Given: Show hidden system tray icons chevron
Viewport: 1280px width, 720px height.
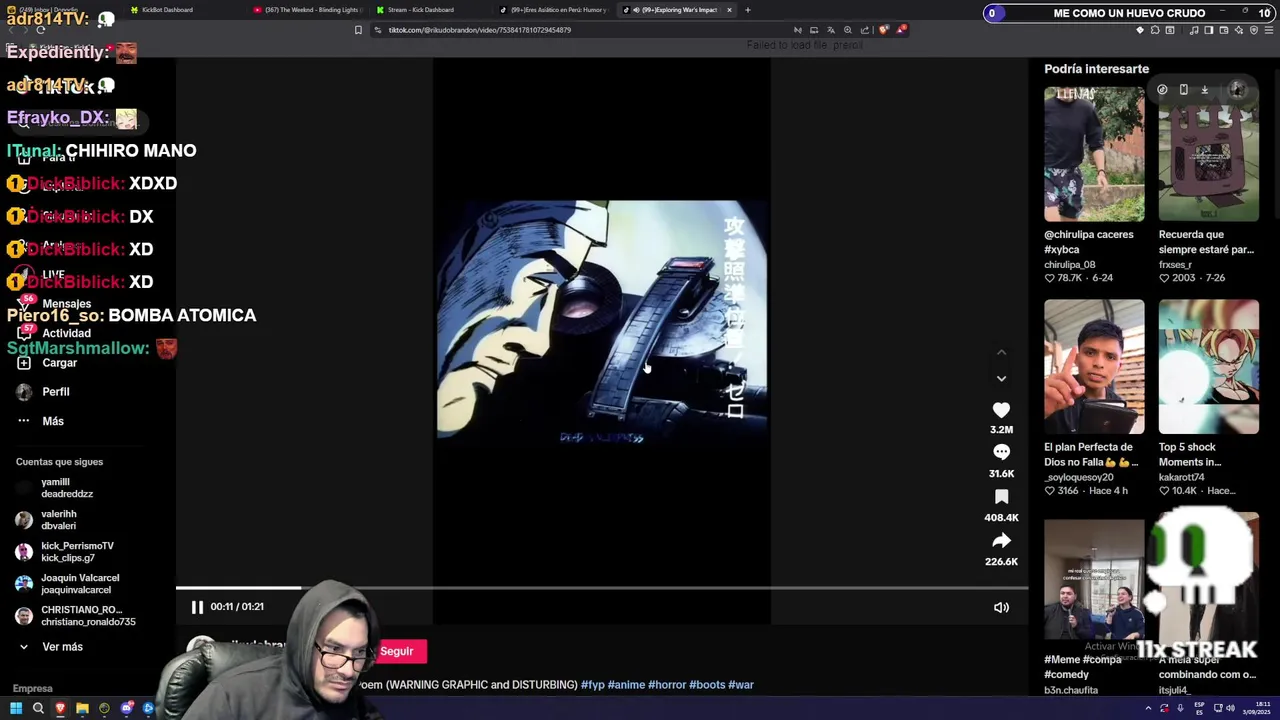Looking at the screenshot, I should 1148,708.
